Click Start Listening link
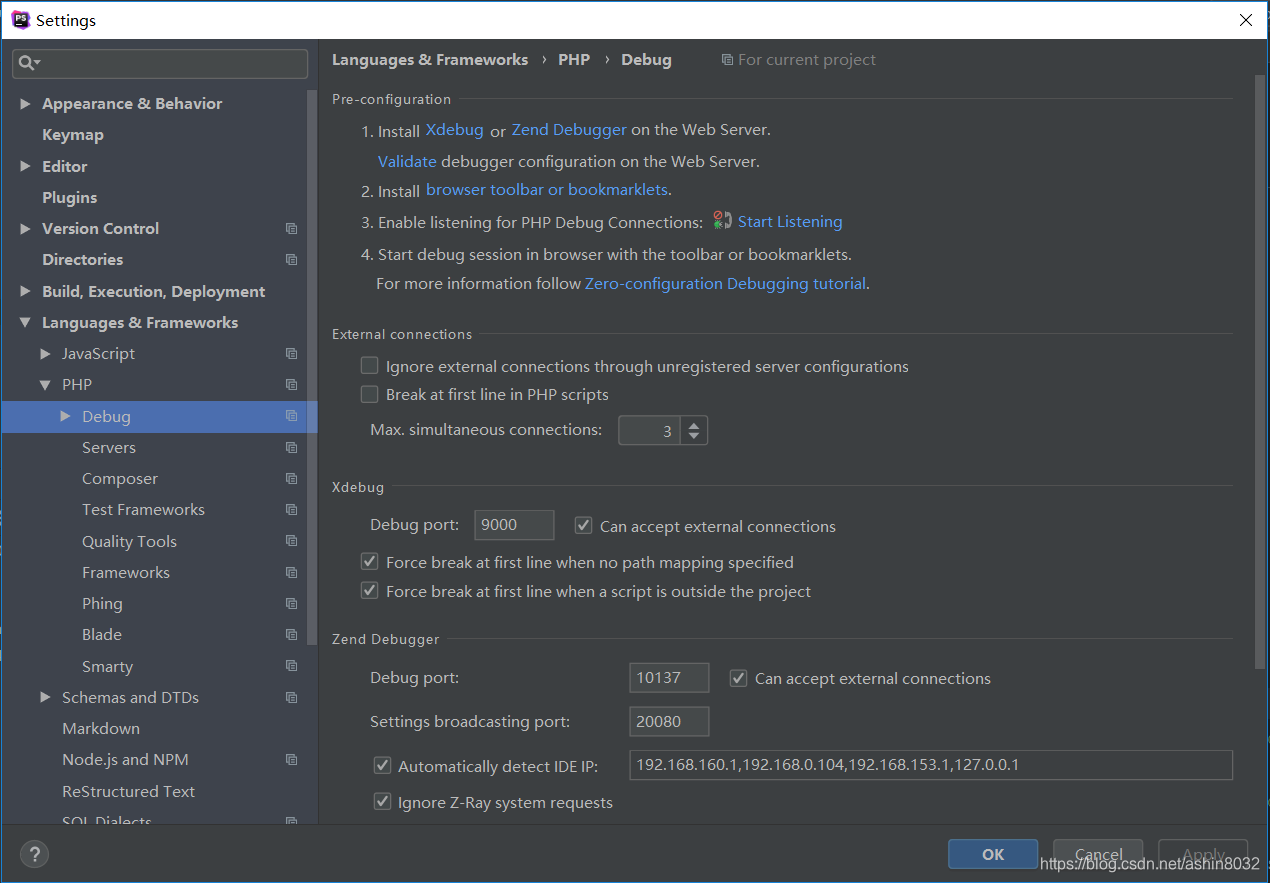This screenshot has width=1270, height=883. [x=790, y=222]
